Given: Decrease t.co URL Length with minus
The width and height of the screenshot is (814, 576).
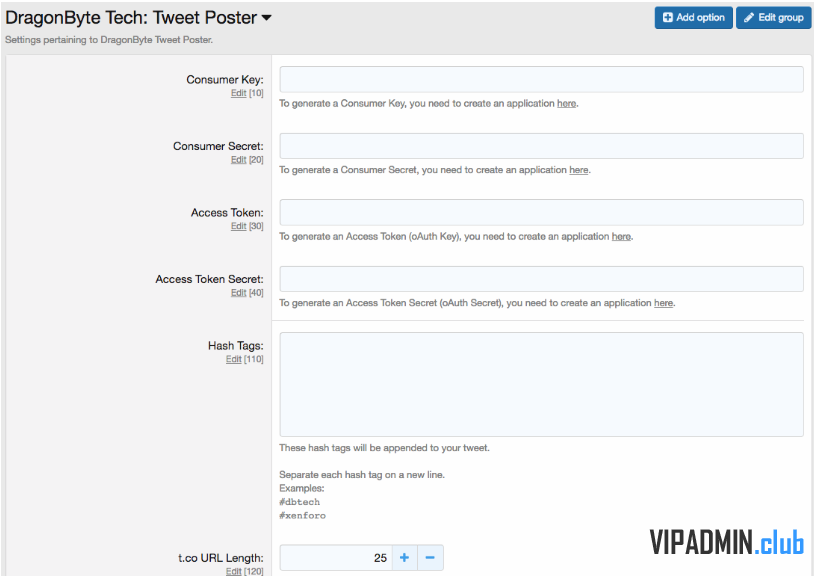Looking at the screenshot, I should click(x=430, y=558).
